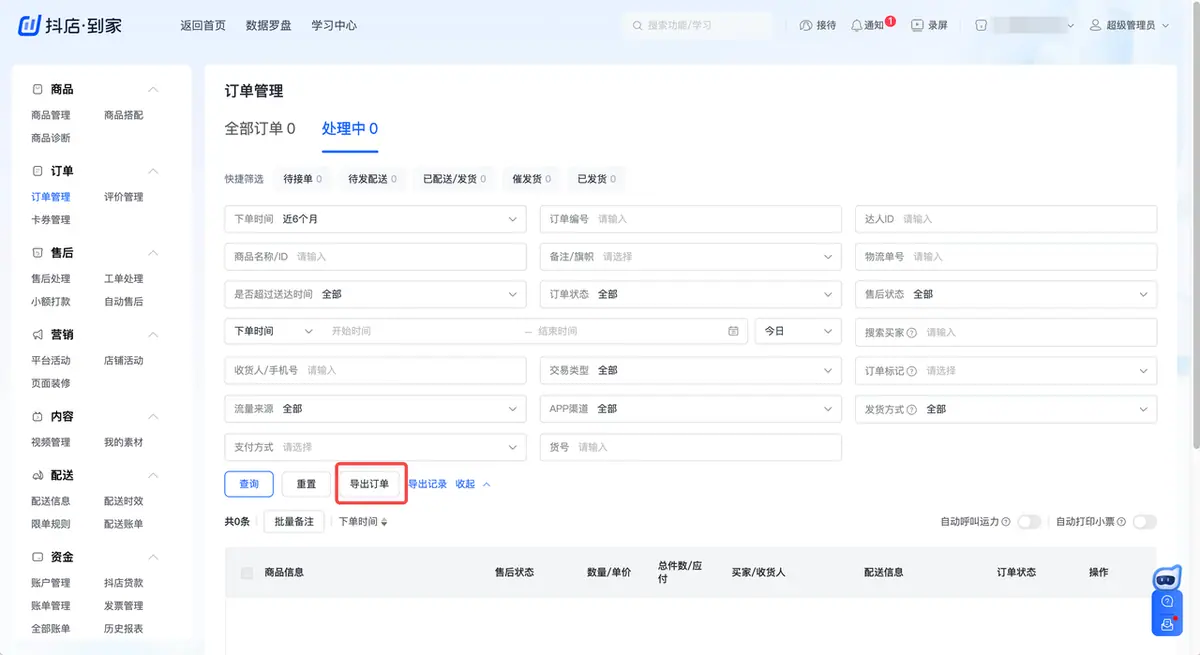Viewport: 1200px width, 655px height.
Task: Click the shop avatar icon in header
Action: (981, 25)
